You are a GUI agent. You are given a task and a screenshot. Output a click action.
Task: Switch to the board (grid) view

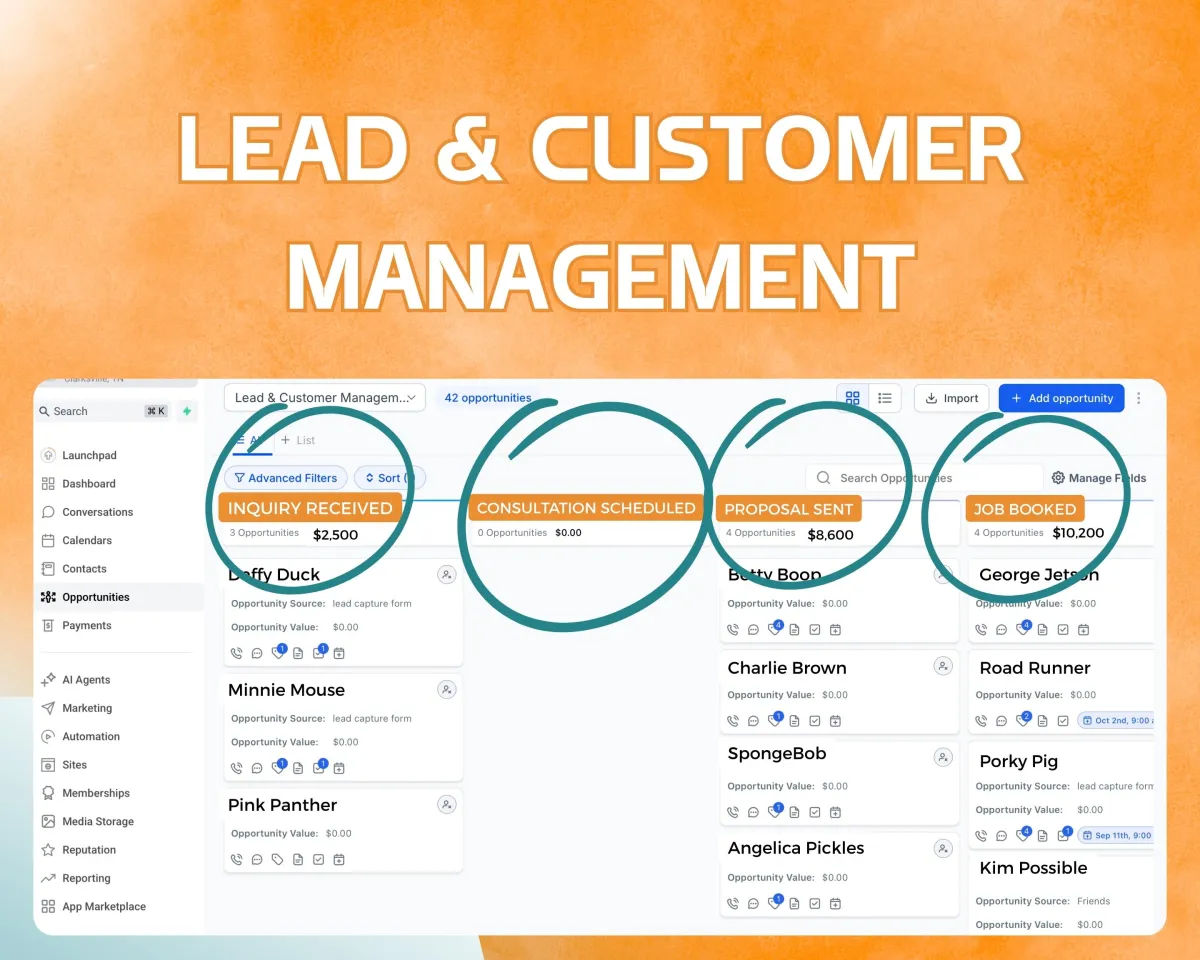point(852,398)
